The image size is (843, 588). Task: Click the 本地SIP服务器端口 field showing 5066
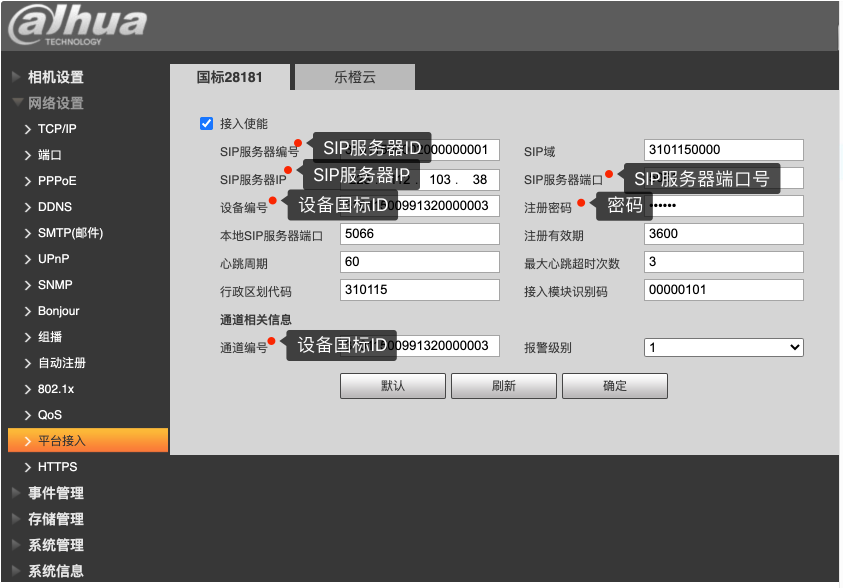click(420, 234)
